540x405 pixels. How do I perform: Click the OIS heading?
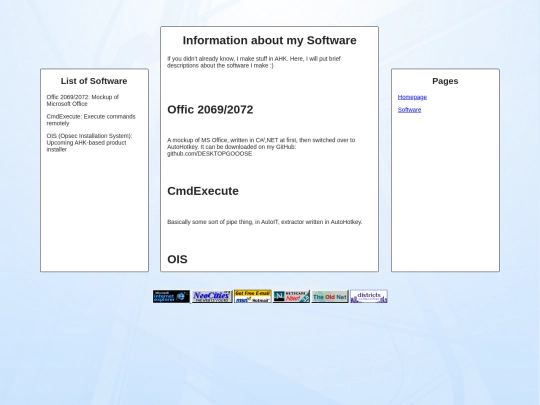(177, 259)
